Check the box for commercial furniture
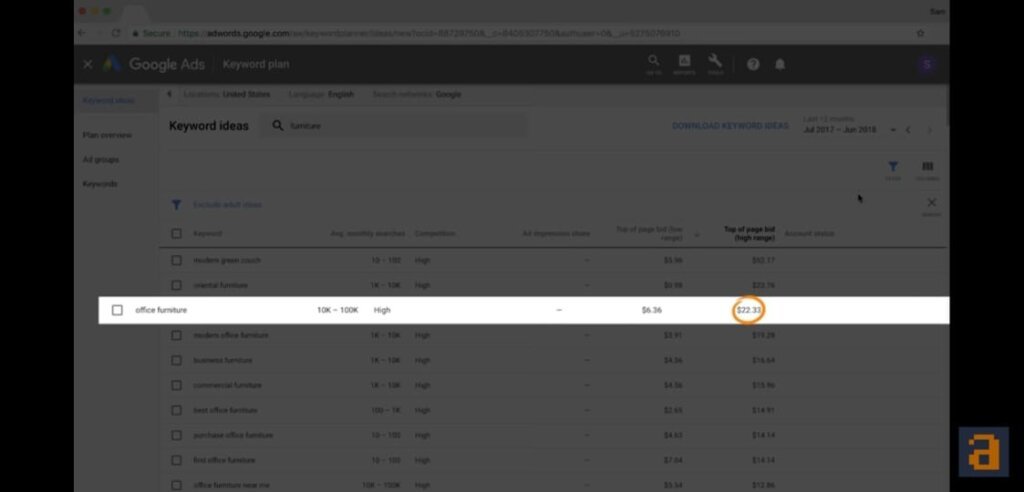This screenshot has height=492, width=1024. [x=176, y=385]
